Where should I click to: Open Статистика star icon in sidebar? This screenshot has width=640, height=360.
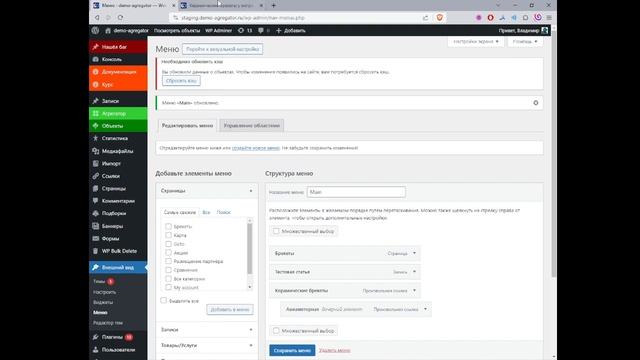[x=96, y=138]
